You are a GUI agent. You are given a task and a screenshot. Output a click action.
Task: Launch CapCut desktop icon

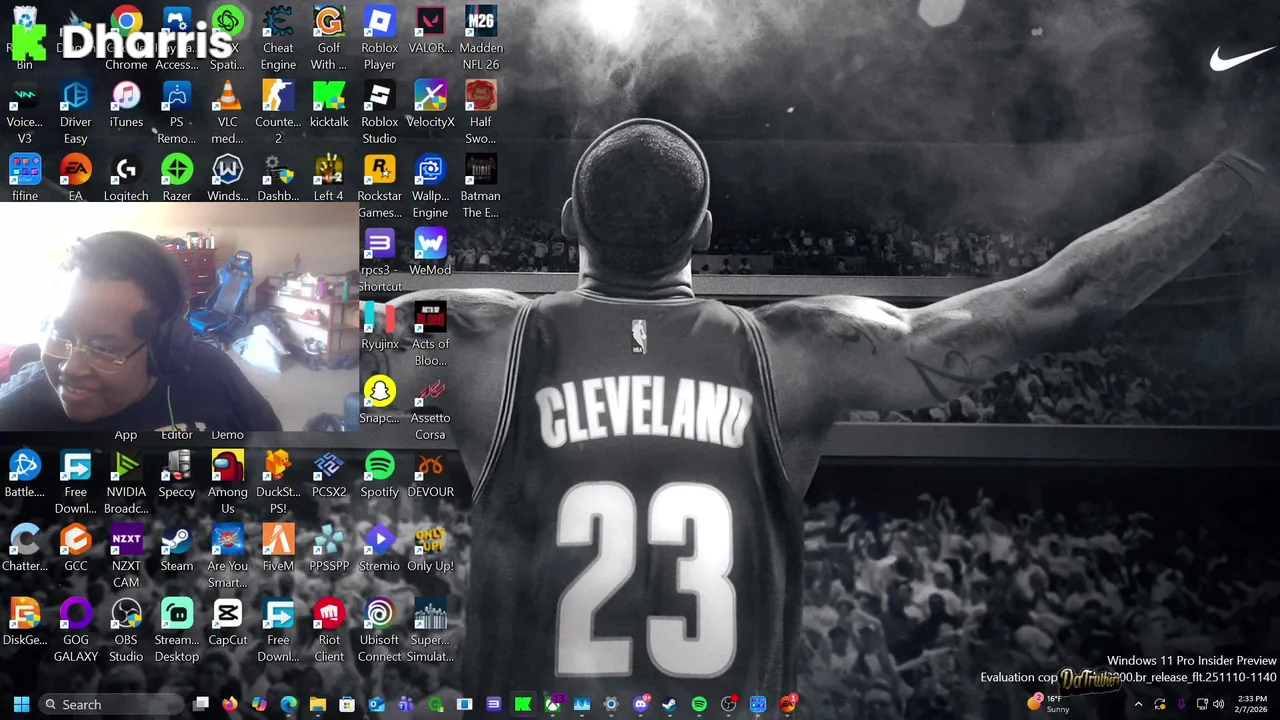[x=228, y=622]
